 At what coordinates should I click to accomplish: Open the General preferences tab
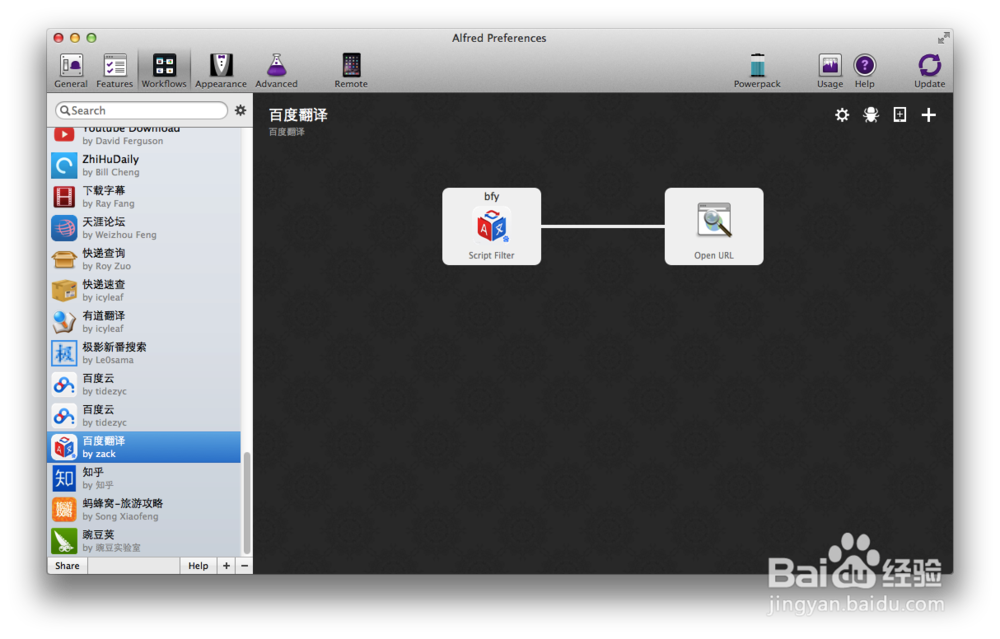click(x=71, y=70)
